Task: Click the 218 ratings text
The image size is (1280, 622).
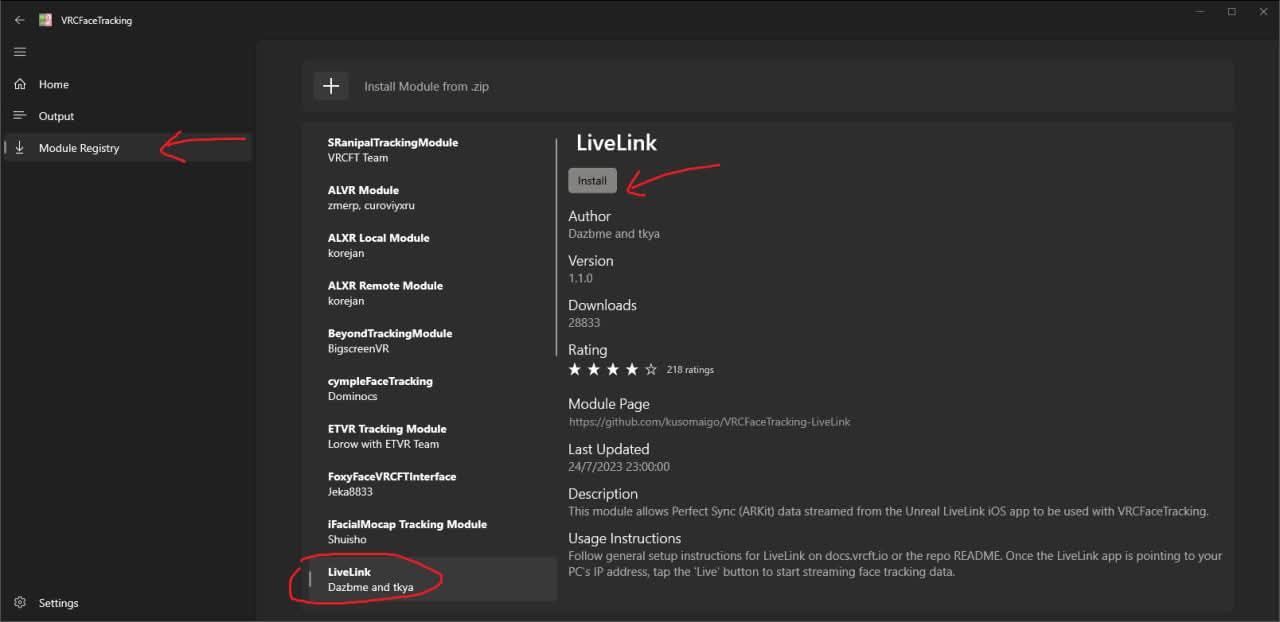Action: 690,370
